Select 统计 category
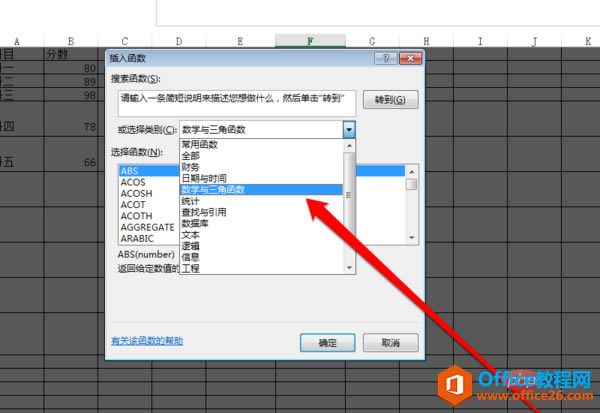The image size is (600, 413). (x=261, y=201)
